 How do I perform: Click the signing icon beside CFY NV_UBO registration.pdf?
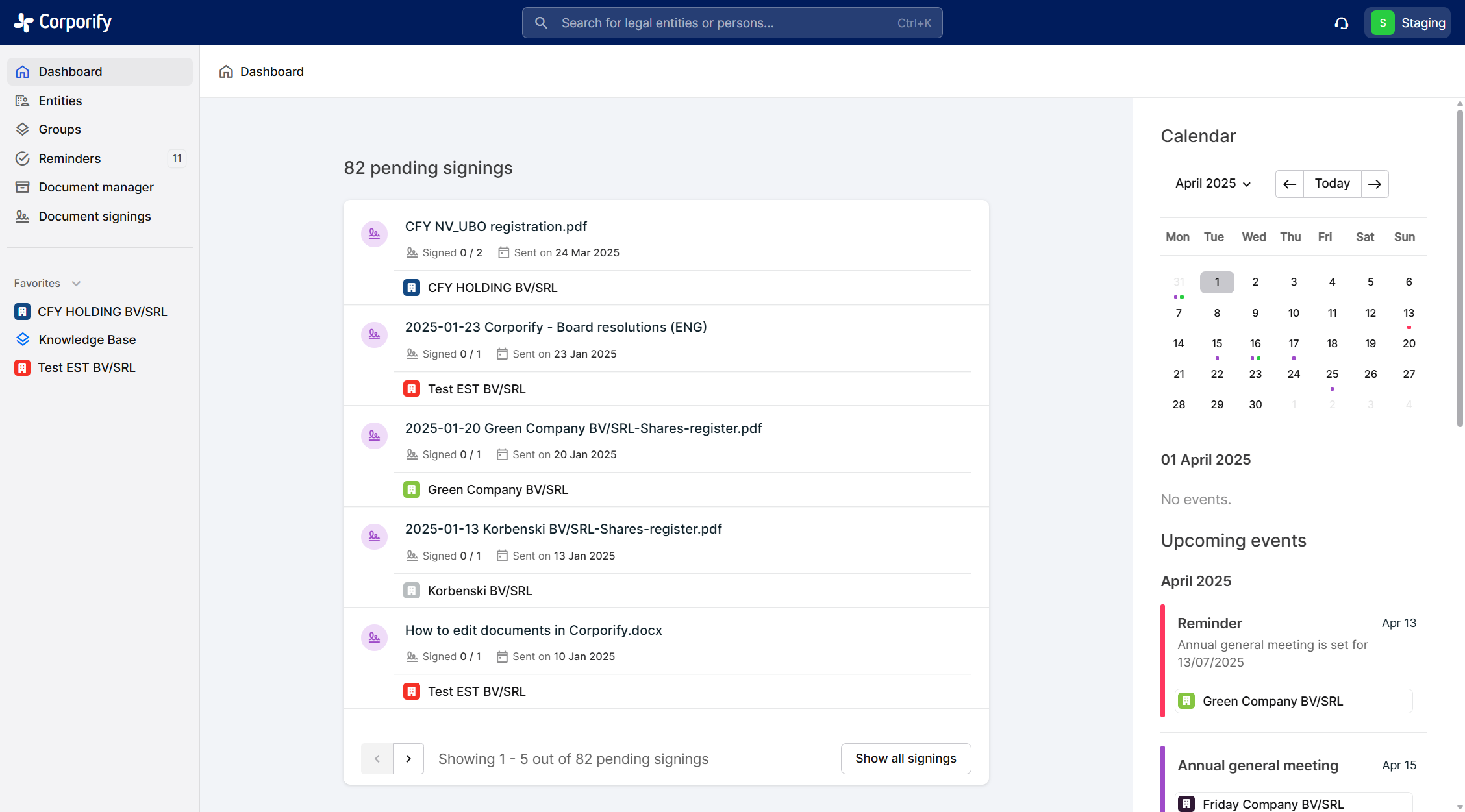[374, 234]
